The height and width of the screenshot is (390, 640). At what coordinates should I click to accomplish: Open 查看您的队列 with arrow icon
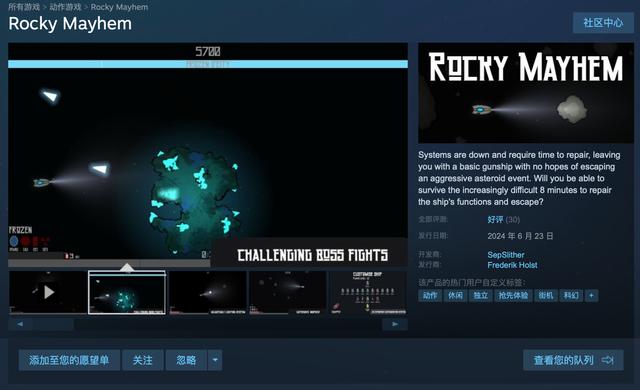(573, 360)
